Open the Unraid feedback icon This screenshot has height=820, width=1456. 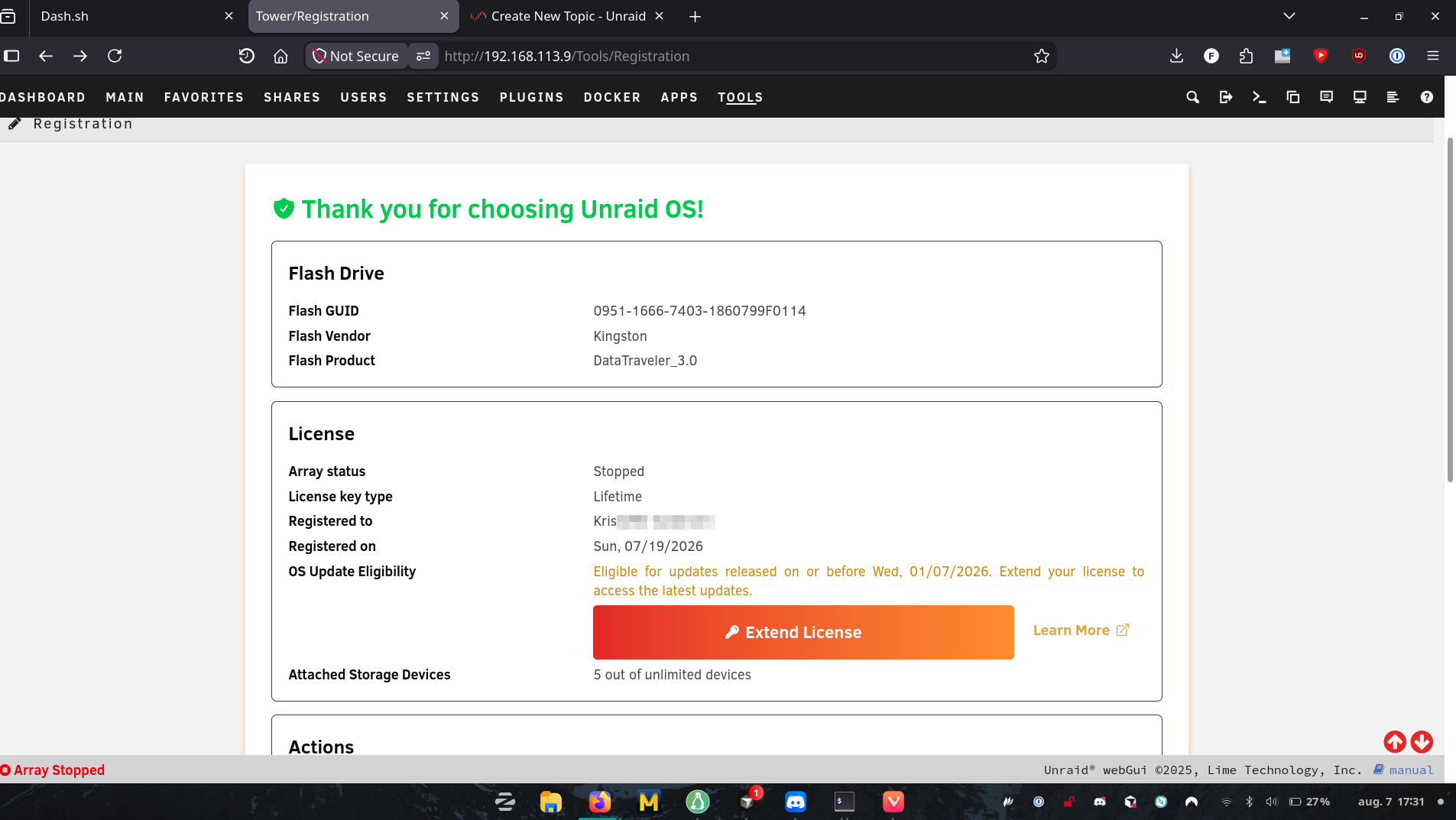pos(1326,97)
